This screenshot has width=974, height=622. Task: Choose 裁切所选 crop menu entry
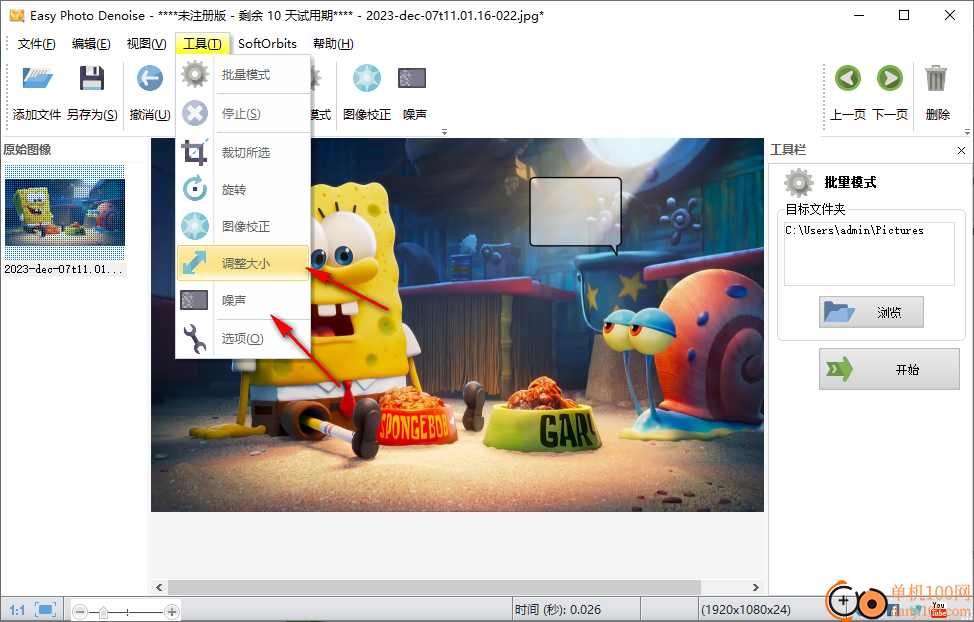click(x=244, y=152)
